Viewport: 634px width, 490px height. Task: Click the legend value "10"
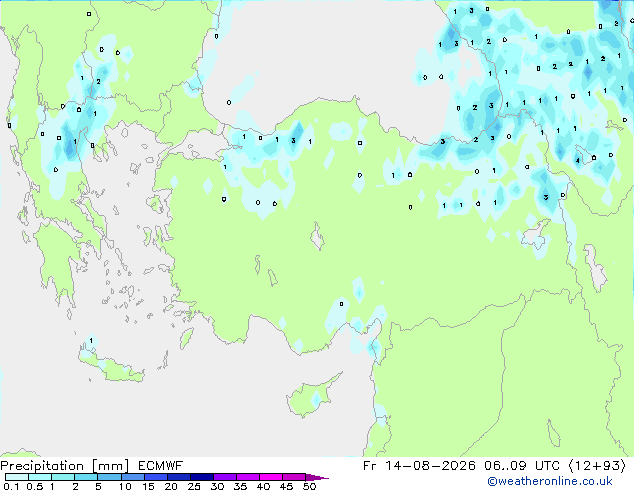(125, 486)
